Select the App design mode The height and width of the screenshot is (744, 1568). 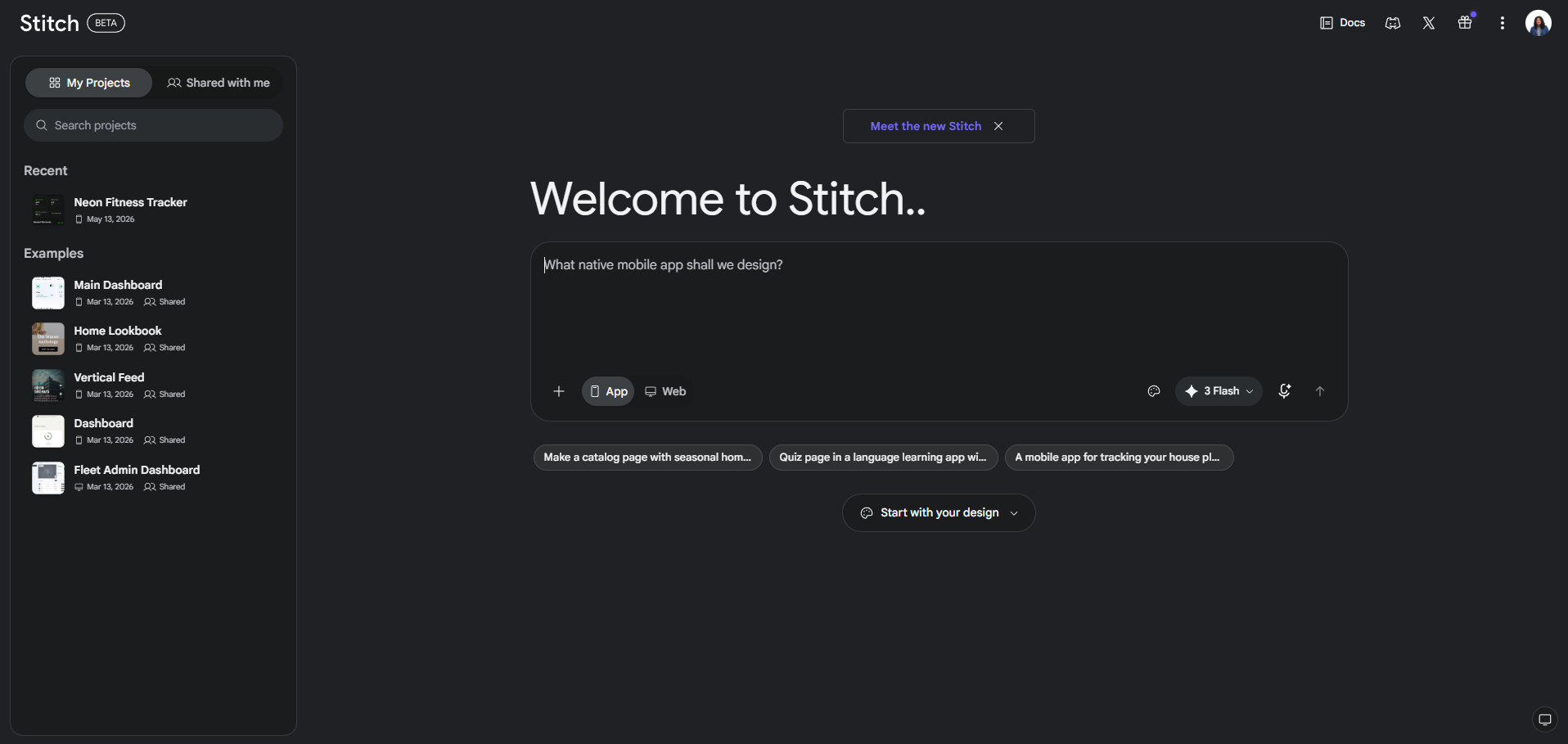pyautogui.click(x=608, y=391)
